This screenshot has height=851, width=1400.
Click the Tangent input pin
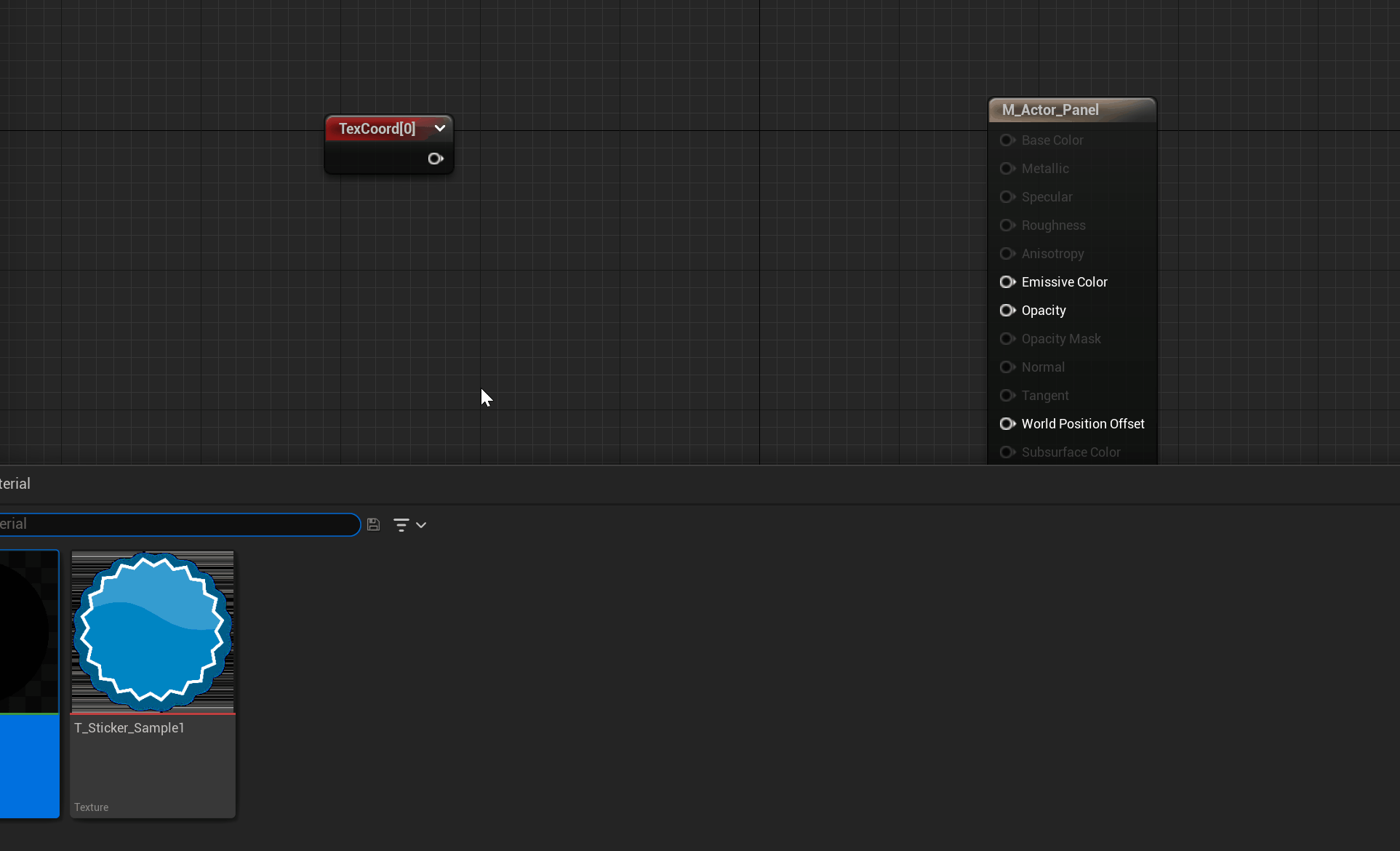click(x=1007, y=396)
